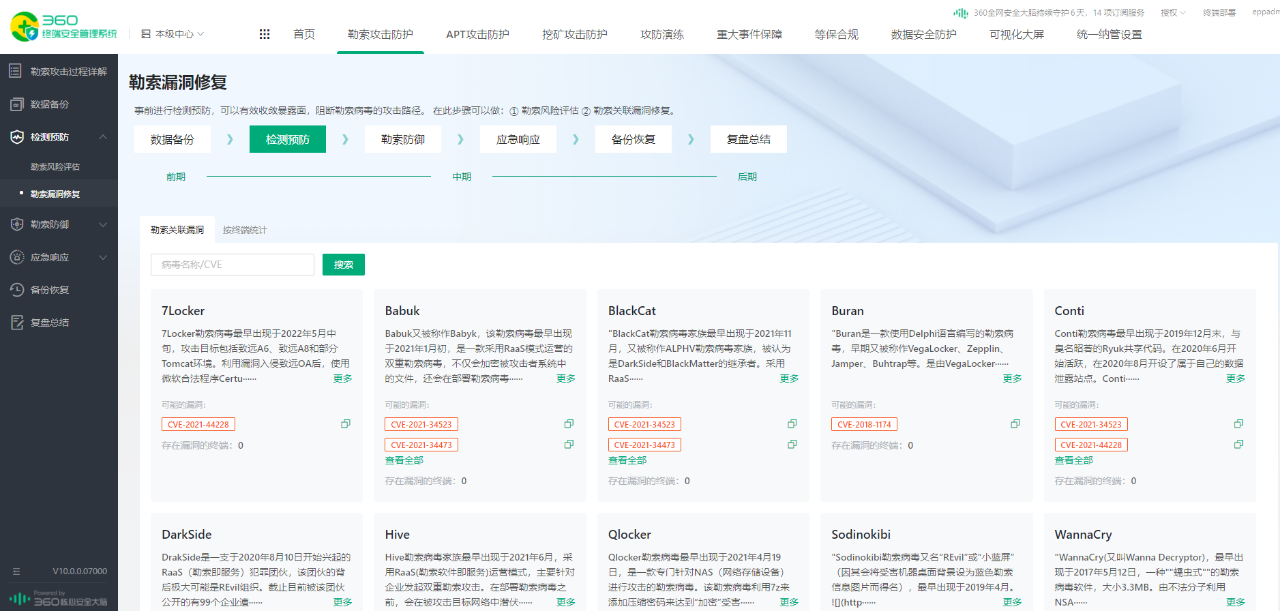Click 备份恢复 history icon in sidebar
Screen dimensions: 1280x611
16,290
